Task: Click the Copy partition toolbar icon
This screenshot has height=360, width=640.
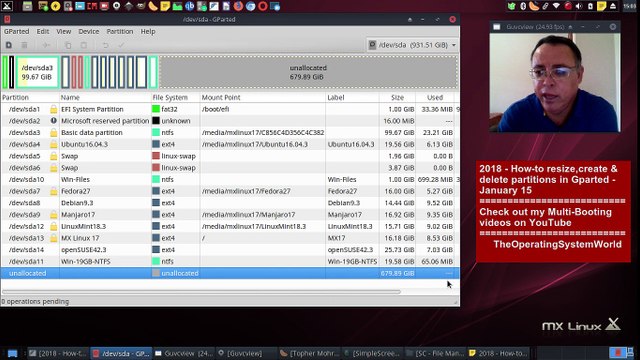Action: tap(68, 45)
